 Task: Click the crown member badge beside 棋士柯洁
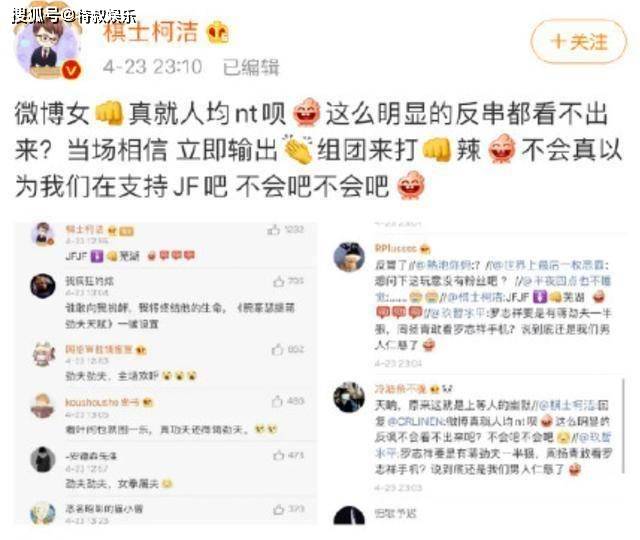click(x=217, y=33)
